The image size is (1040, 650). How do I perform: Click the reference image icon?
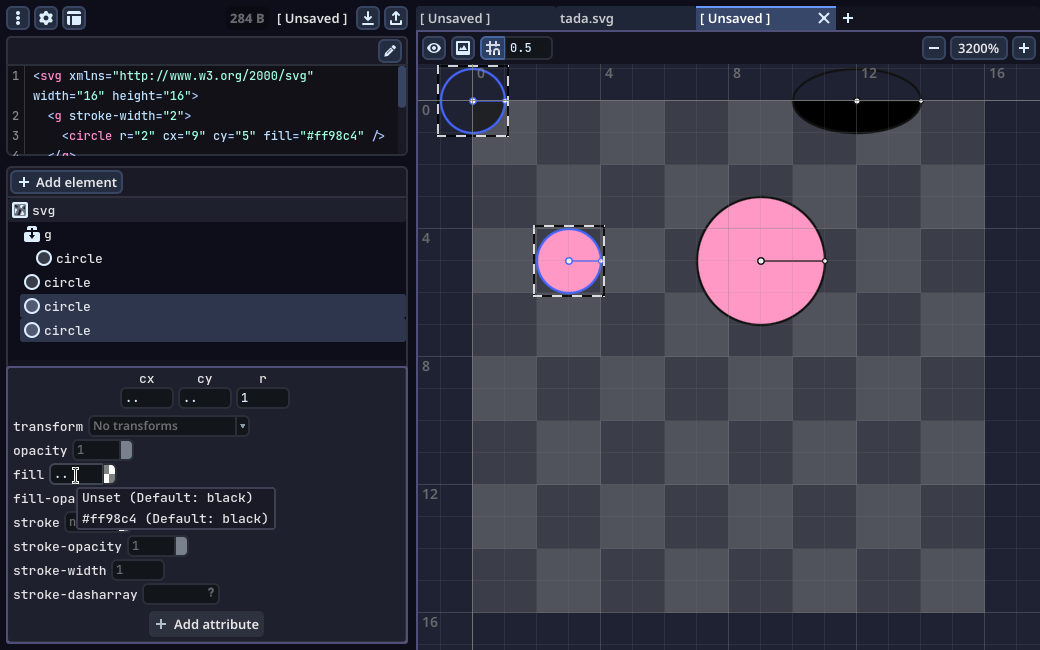[463, 48]
